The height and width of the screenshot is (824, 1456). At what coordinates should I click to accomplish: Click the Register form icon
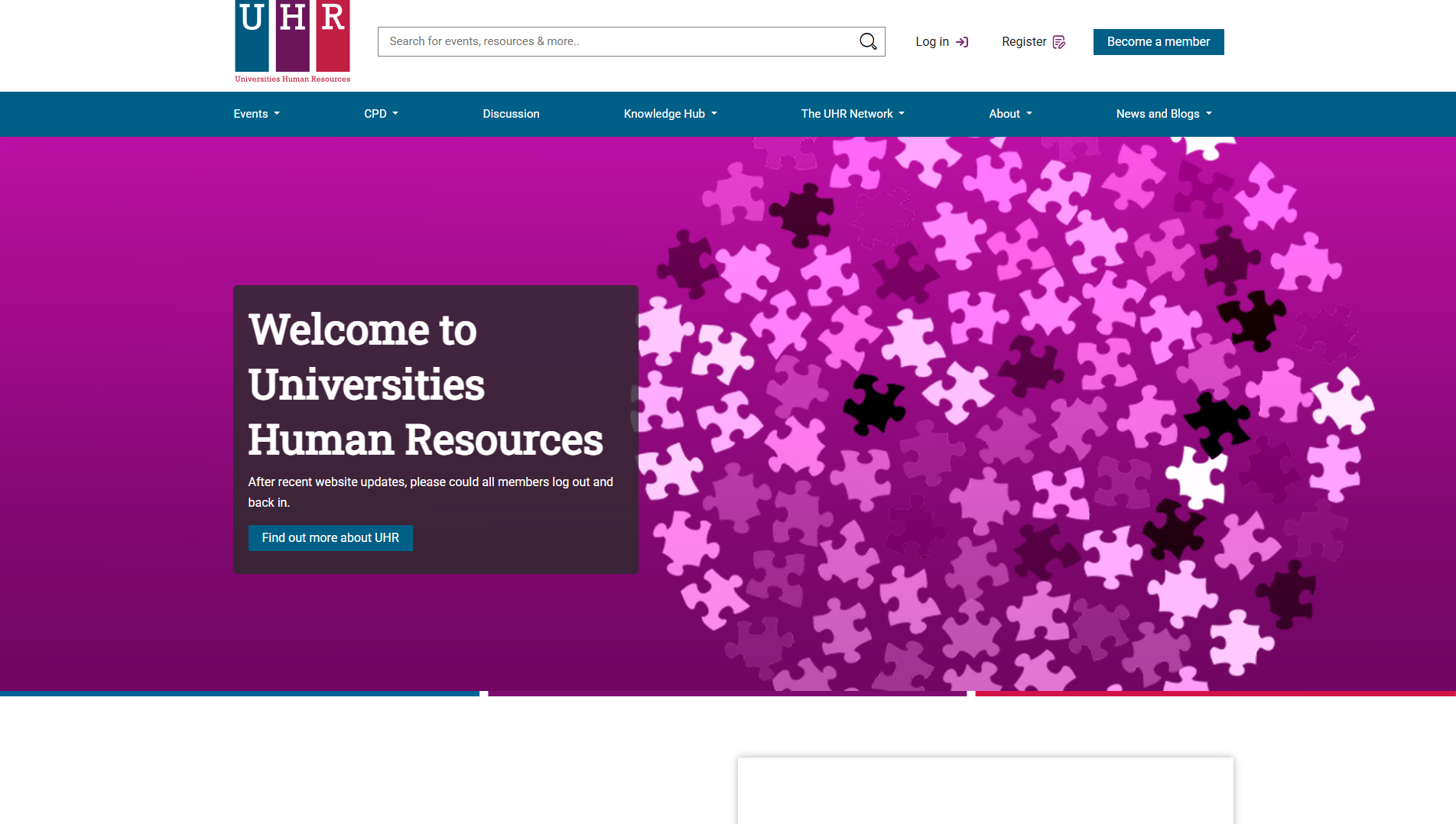click(x=1059, y=42)
